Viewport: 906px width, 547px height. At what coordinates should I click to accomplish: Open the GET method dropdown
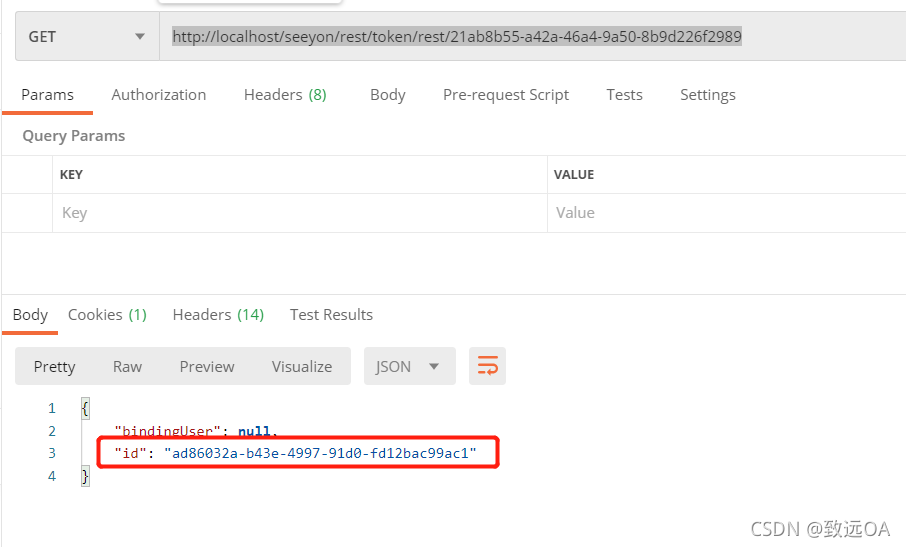(87, 36)
